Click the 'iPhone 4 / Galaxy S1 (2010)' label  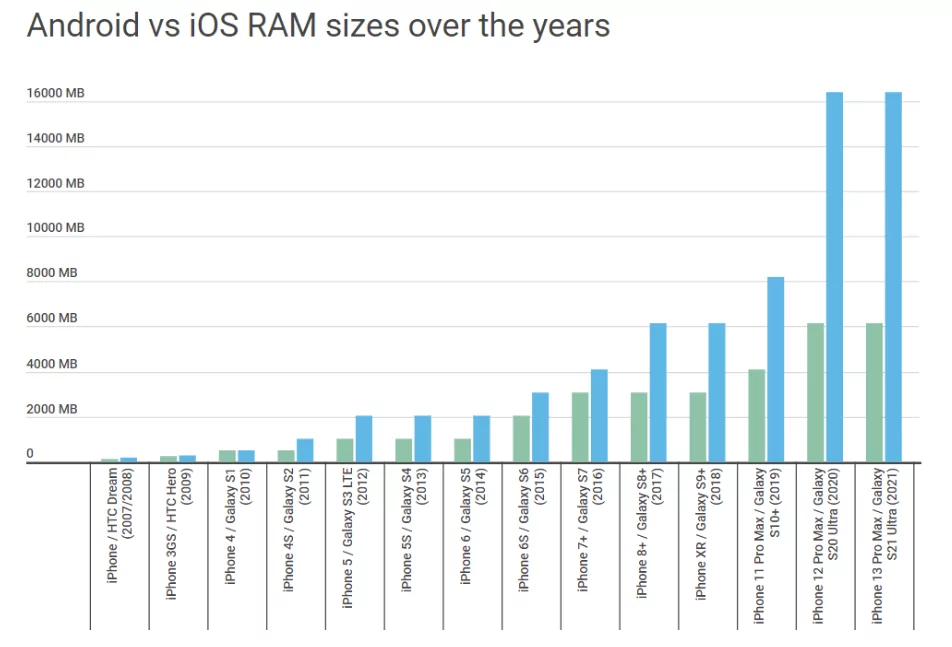point(237,526)
